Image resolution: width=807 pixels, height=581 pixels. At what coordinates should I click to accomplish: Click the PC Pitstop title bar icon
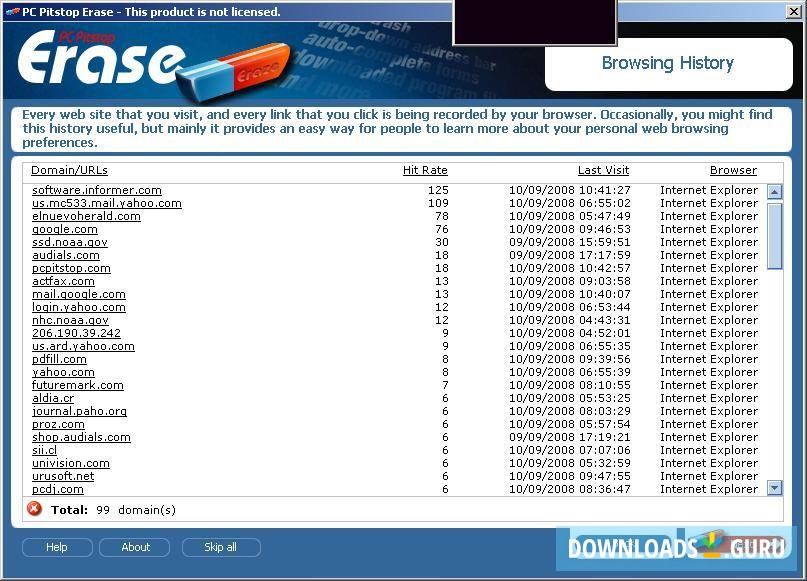[x=12, y=11]
